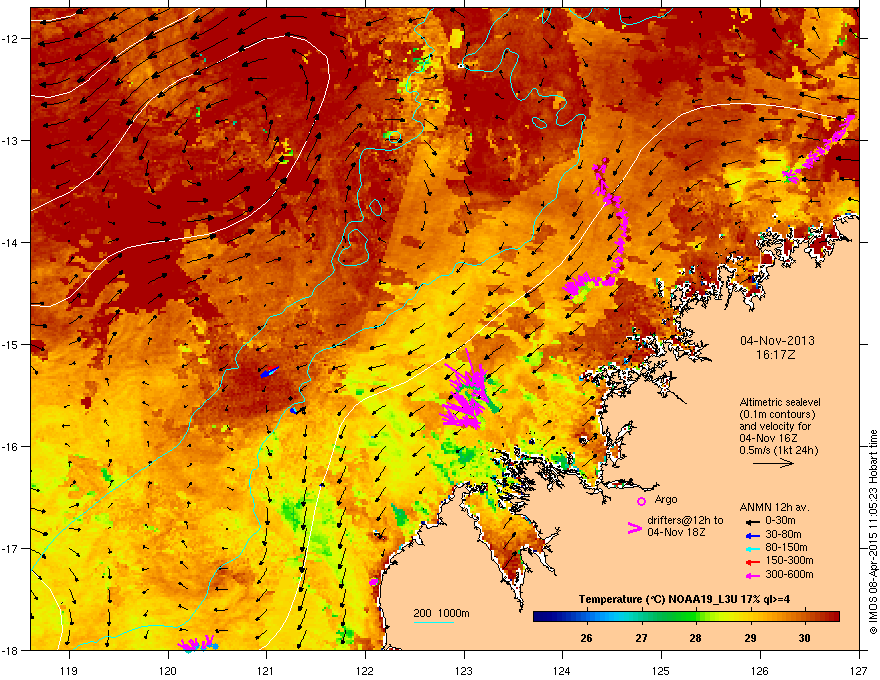Click the blue ANMN mooring arrow near 121°E

coord(270,371)
